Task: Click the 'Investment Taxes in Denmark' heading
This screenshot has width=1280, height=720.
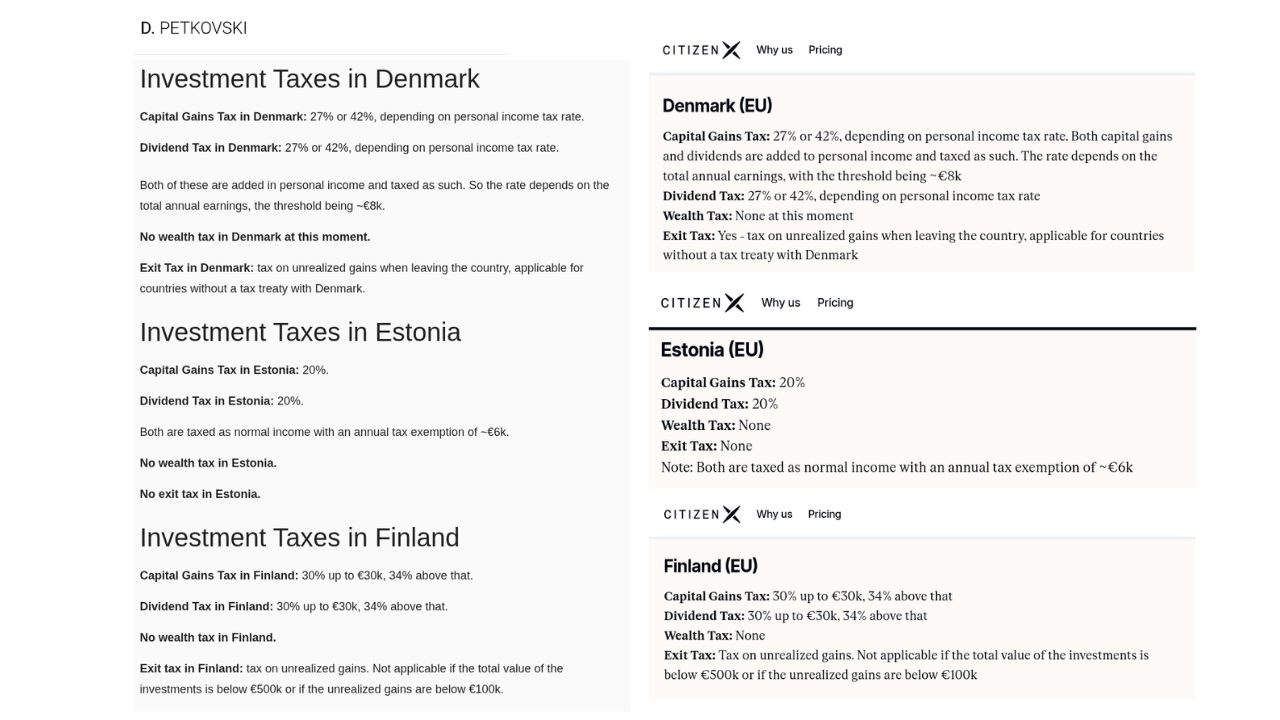Action: 309,79
